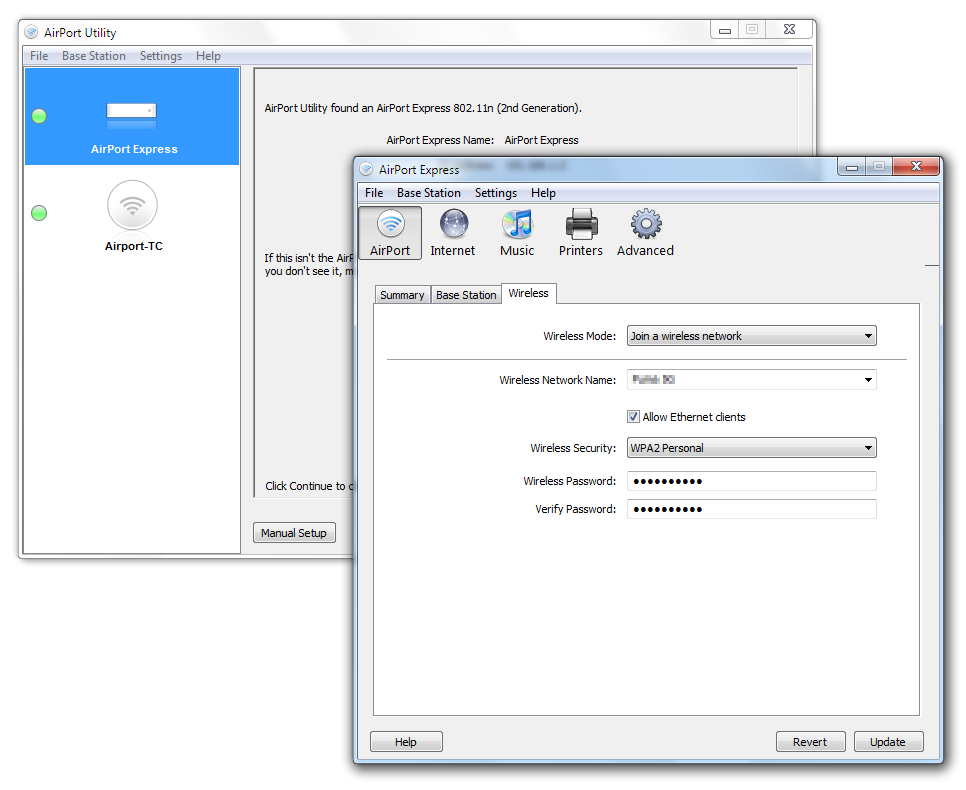
Task: Select the AirPort toolbar icon
Action: tap(390, 233)
